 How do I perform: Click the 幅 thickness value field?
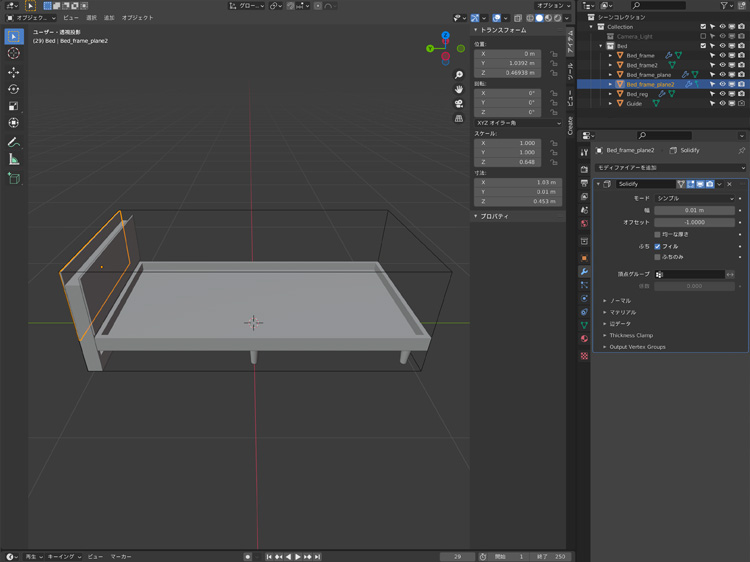click(x=693, y=210)
